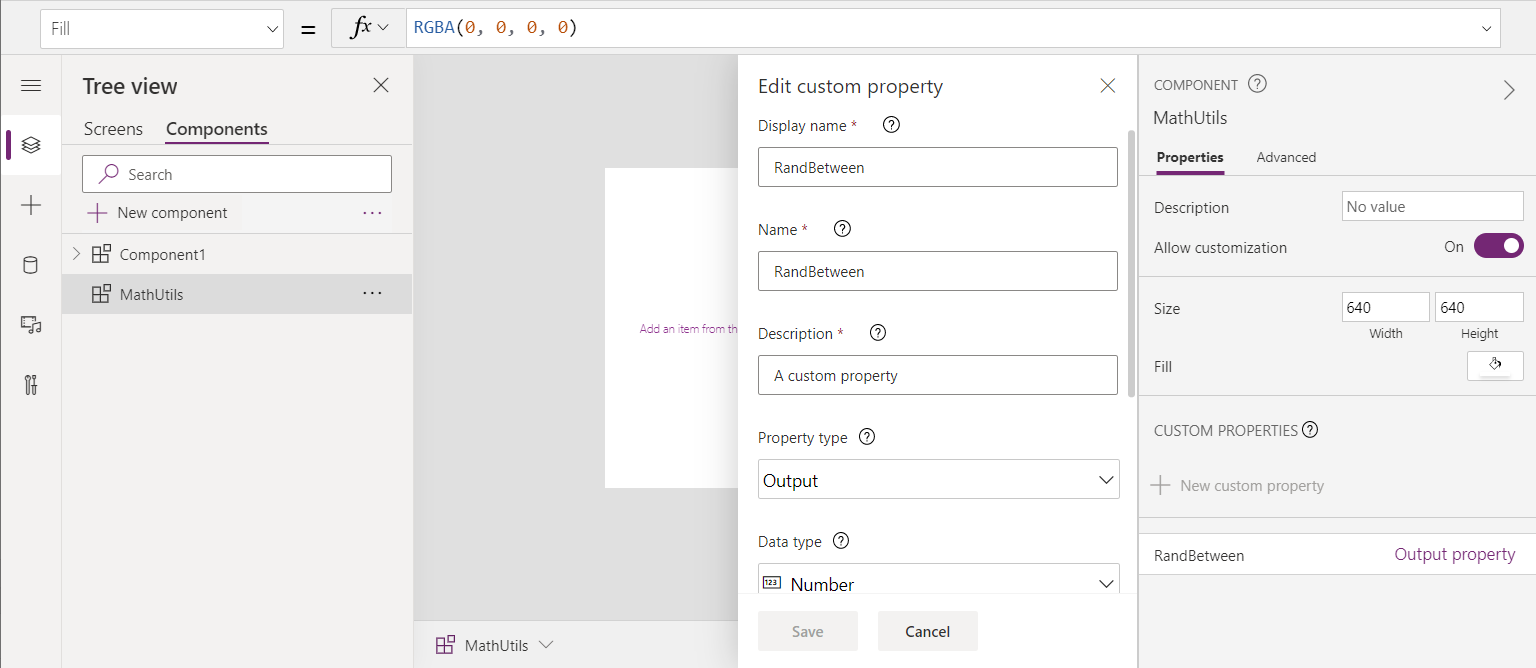This screenshot has height=668, width=1536.
Task: Click the Insert plus icon in sidebar
Action: tap(31, 205)
